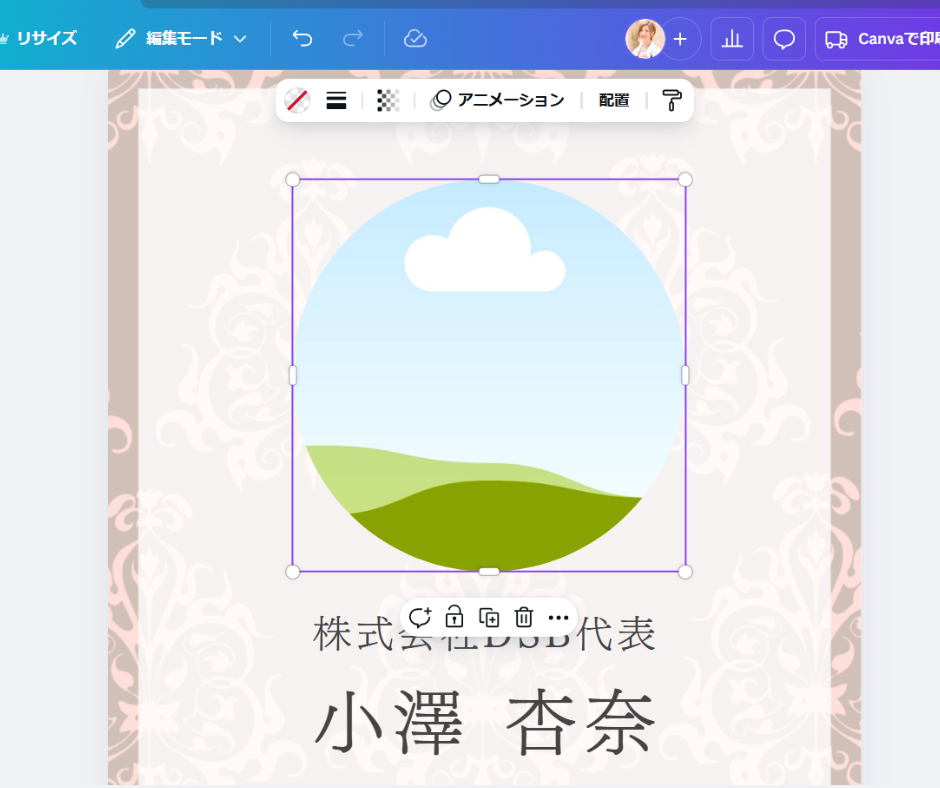Open the comments speech bubble in header
Viewport: 940px width, 788px height.
(784, 39)
